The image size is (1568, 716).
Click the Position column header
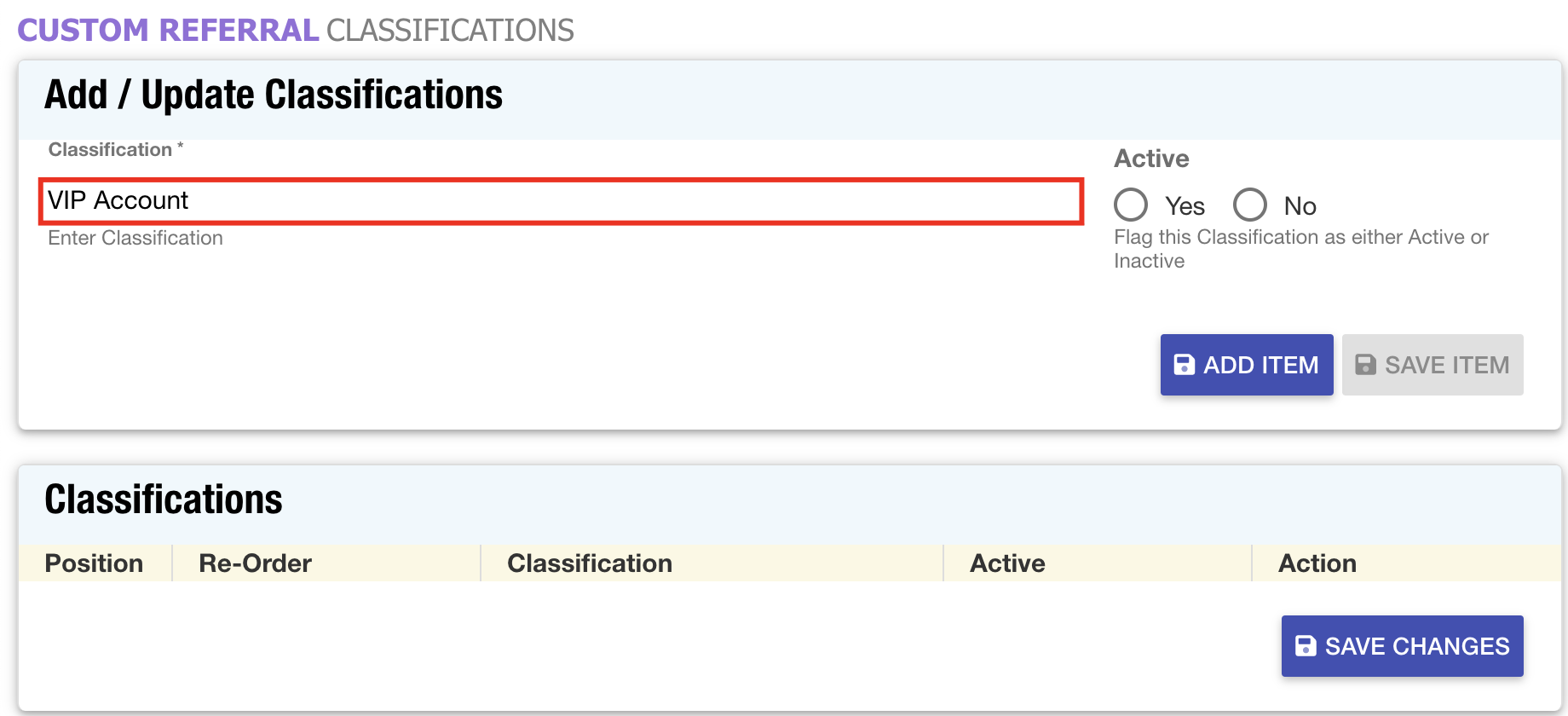(94, 563)
